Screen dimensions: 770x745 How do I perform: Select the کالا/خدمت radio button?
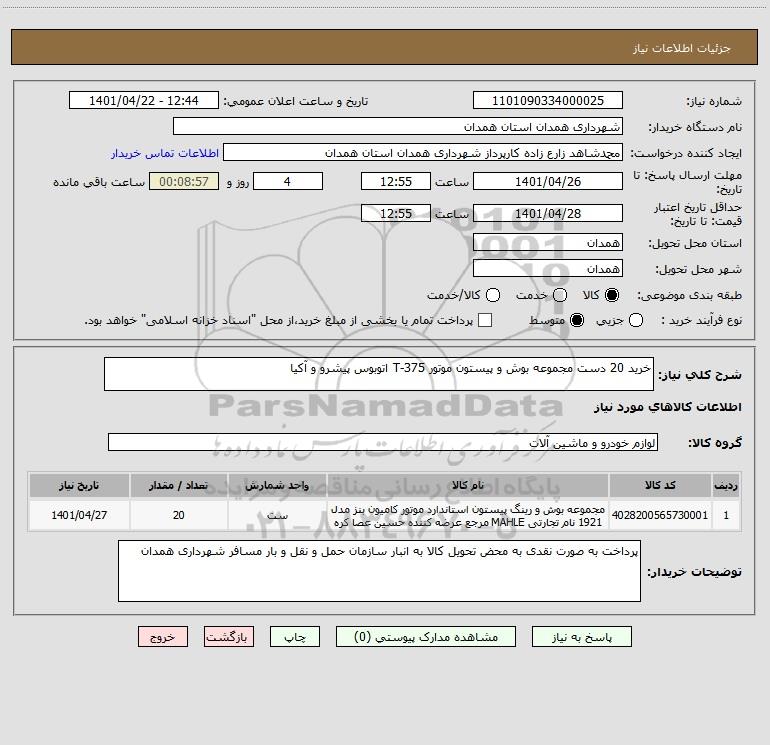(493, 295)
